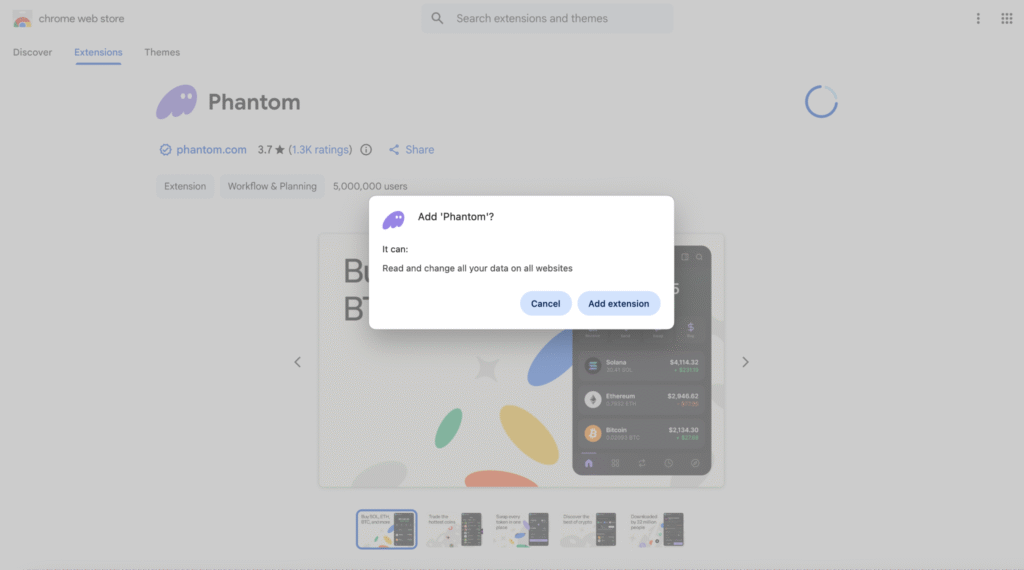1024x570 pixels.
Task: Click the 5,000,000 users text
Action: [x=370, y=186]
